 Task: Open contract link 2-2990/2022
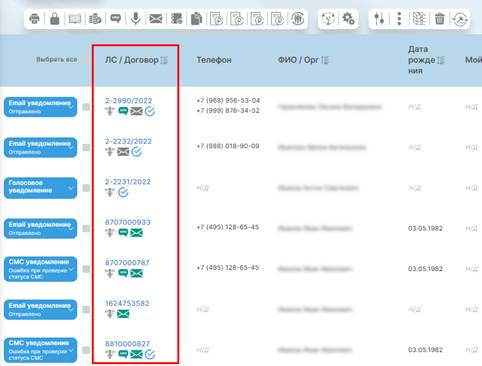click(x=128, y=101)
